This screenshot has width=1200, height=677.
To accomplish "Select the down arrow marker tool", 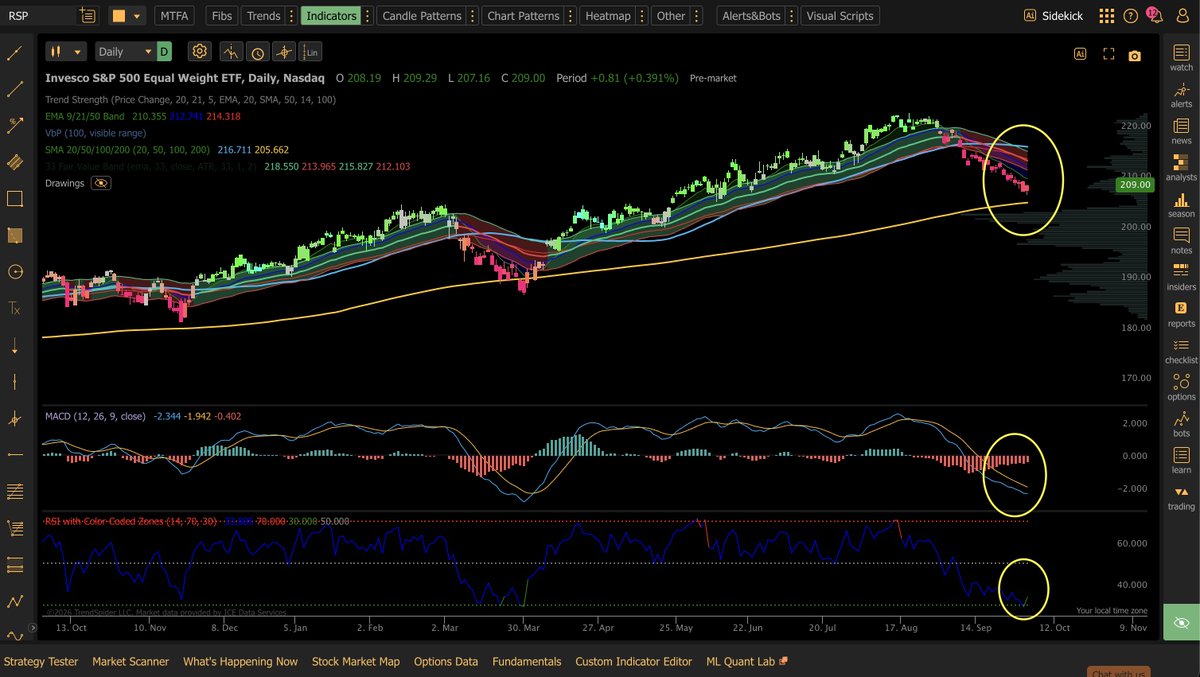I will click(15, 346).
